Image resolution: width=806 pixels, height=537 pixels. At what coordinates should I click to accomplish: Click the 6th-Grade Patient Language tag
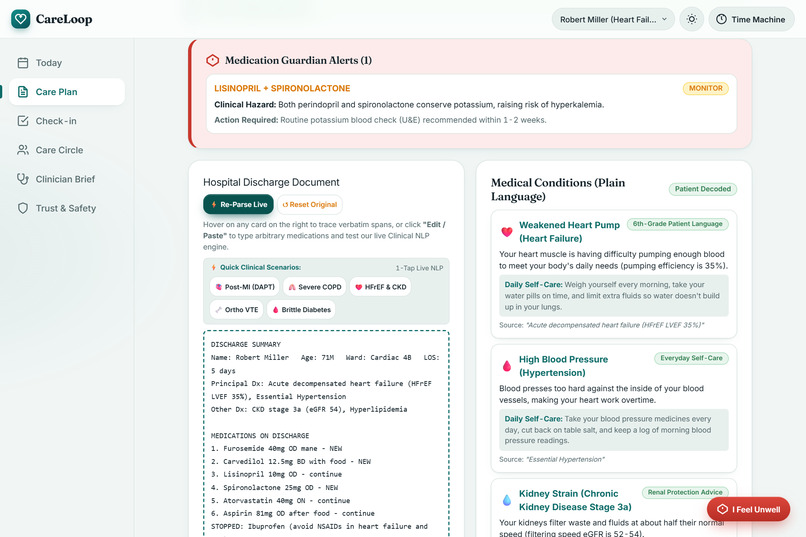pyautogui.click(x=677, y=224)
